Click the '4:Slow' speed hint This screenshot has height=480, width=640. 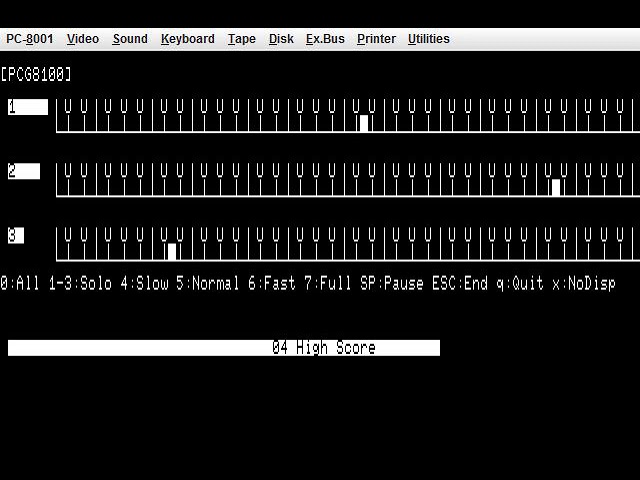point(144,283)
